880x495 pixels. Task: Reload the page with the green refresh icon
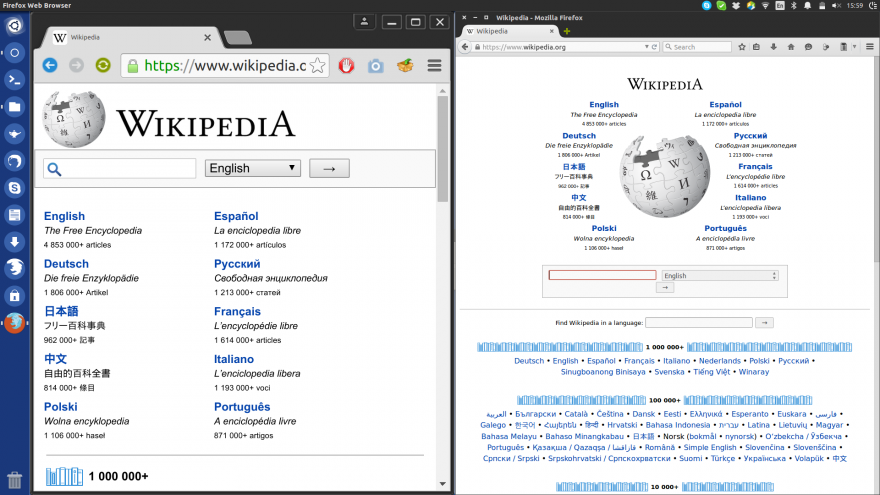(x=103, y=66)
